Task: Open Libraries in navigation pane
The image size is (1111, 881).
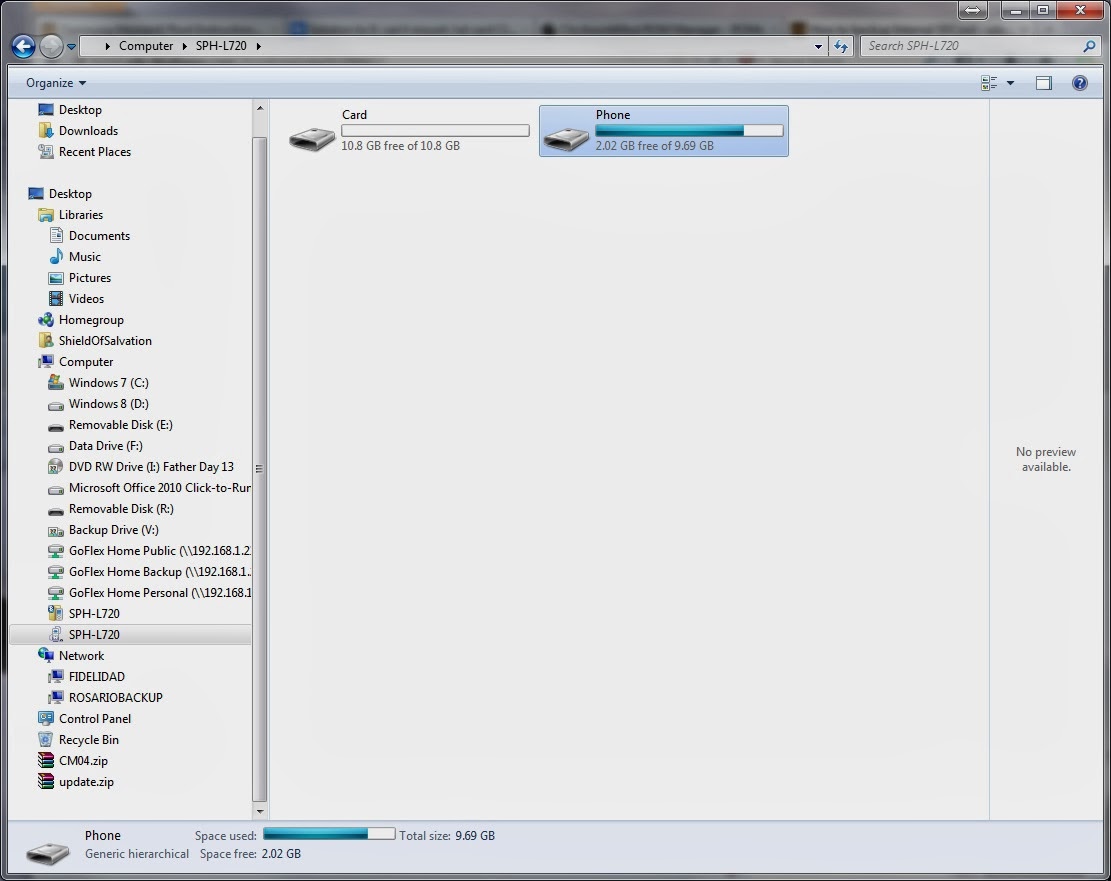Action: [x=70, y=215]
